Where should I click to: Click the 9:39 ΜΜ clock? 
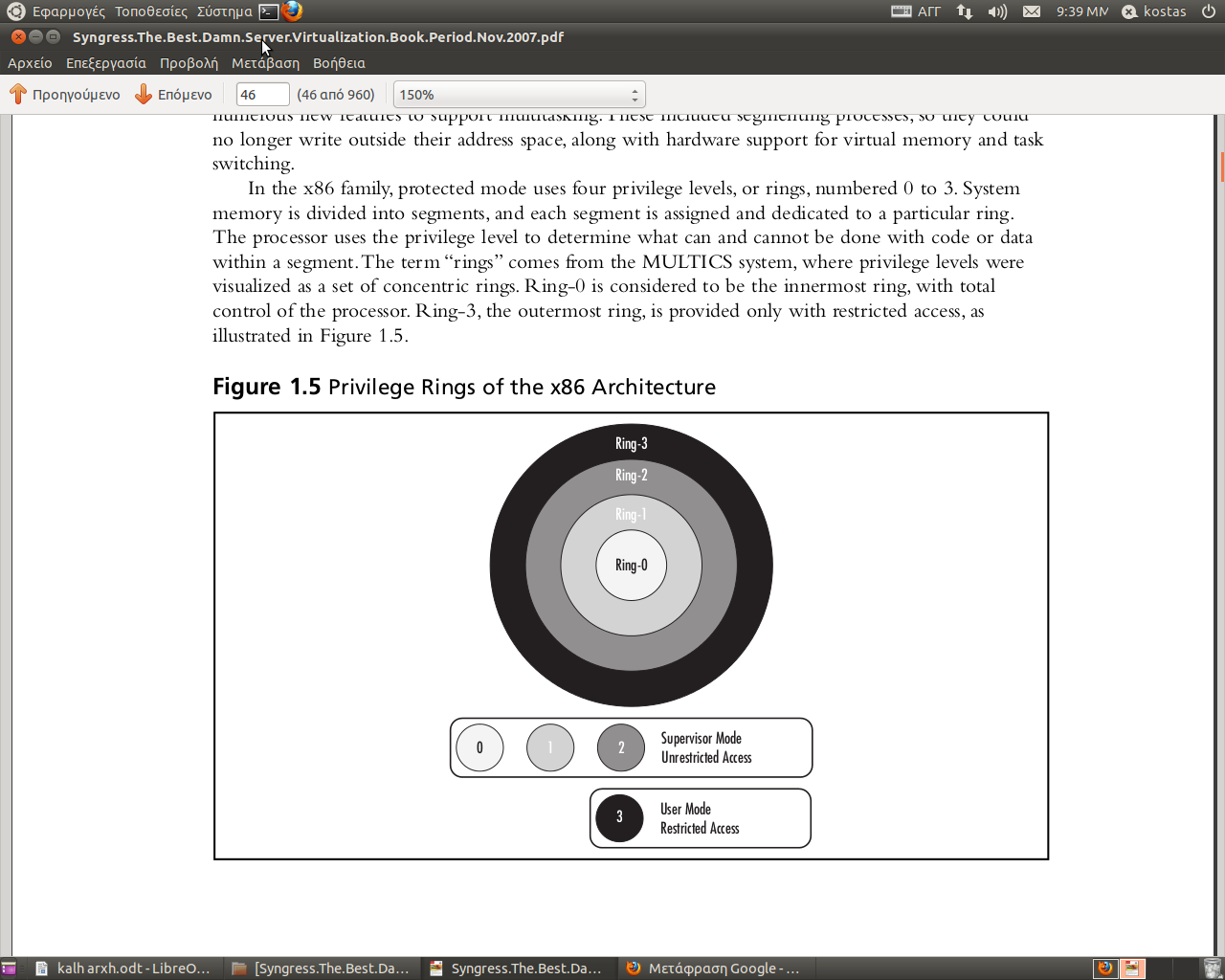coord(1082,11)
